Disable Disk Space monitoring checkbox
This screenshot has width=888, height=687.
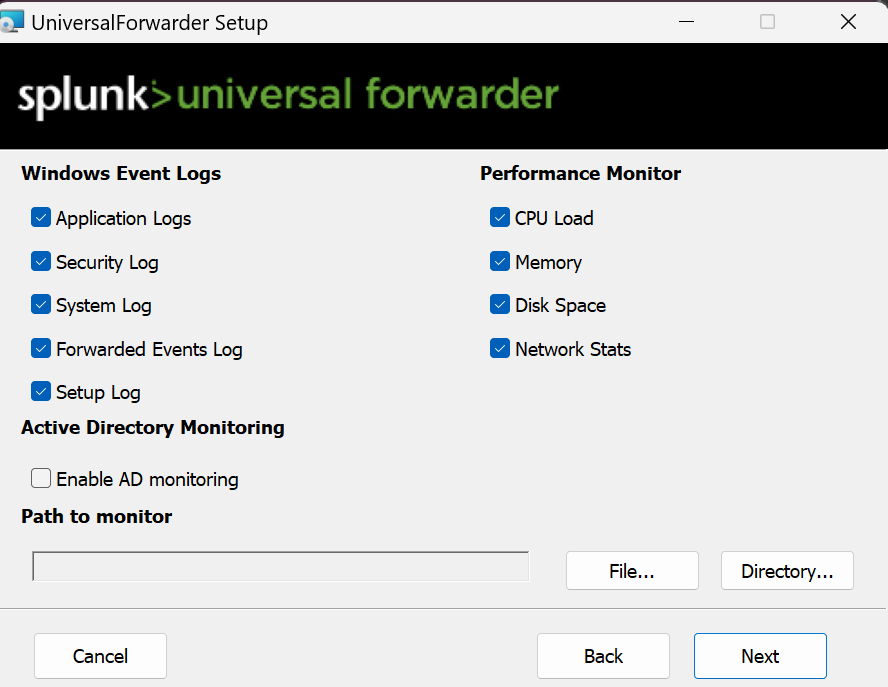coord(500,304)
